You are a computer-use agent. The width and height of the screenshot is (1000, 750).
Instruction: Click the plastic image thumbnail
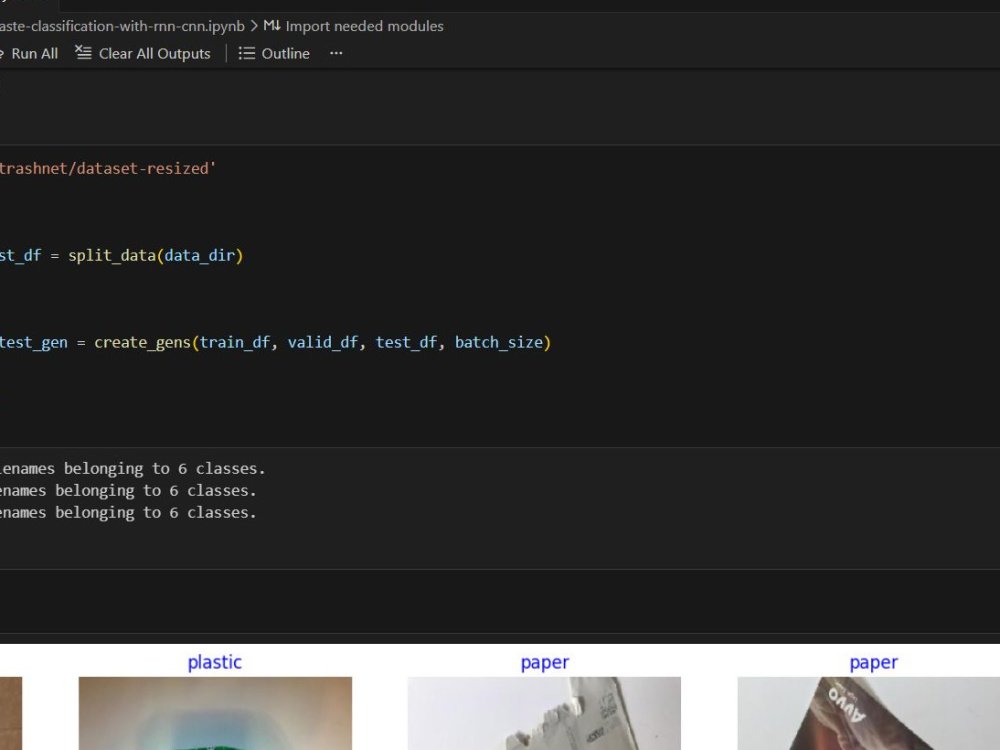point(215,713)
